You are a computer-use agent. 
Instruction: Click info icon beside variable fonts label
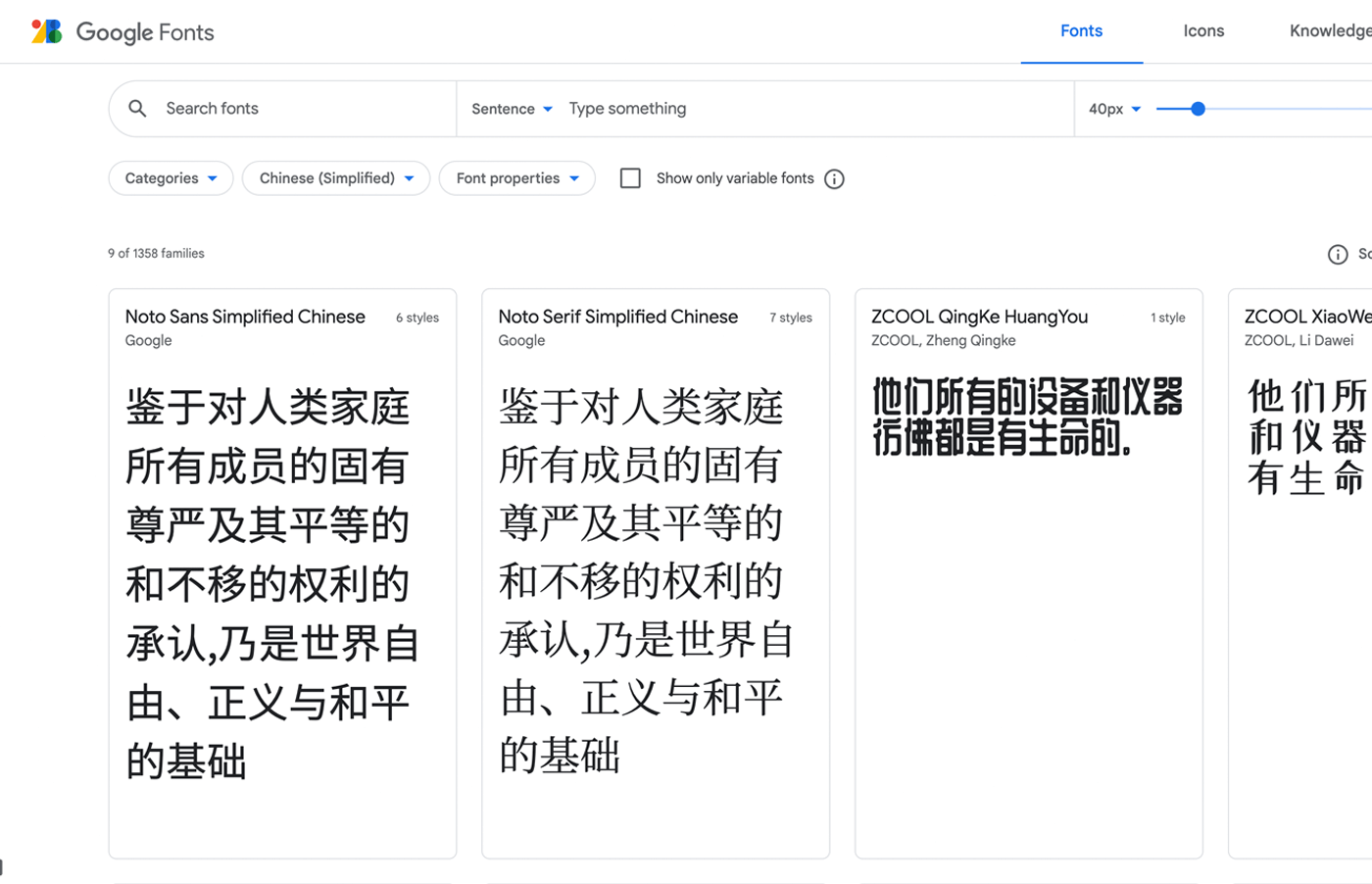834,178
